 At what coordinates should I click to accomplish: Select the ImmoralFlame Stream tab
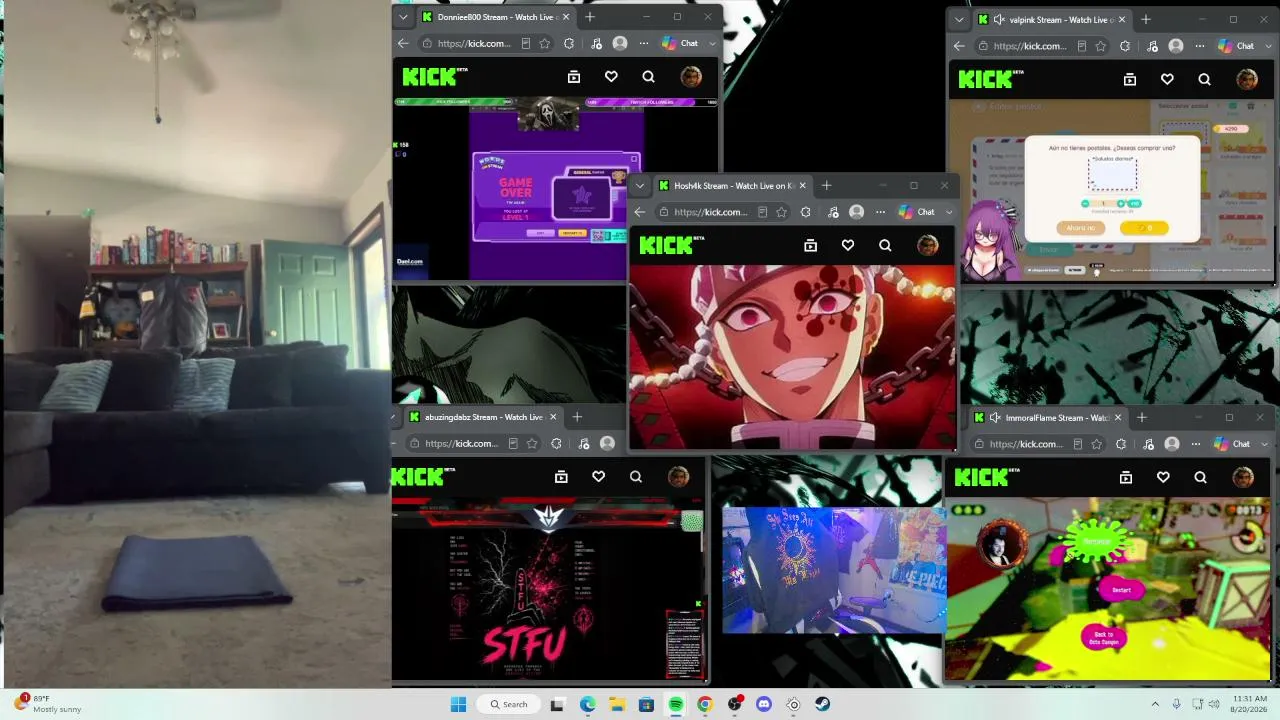coord(1049,418)
